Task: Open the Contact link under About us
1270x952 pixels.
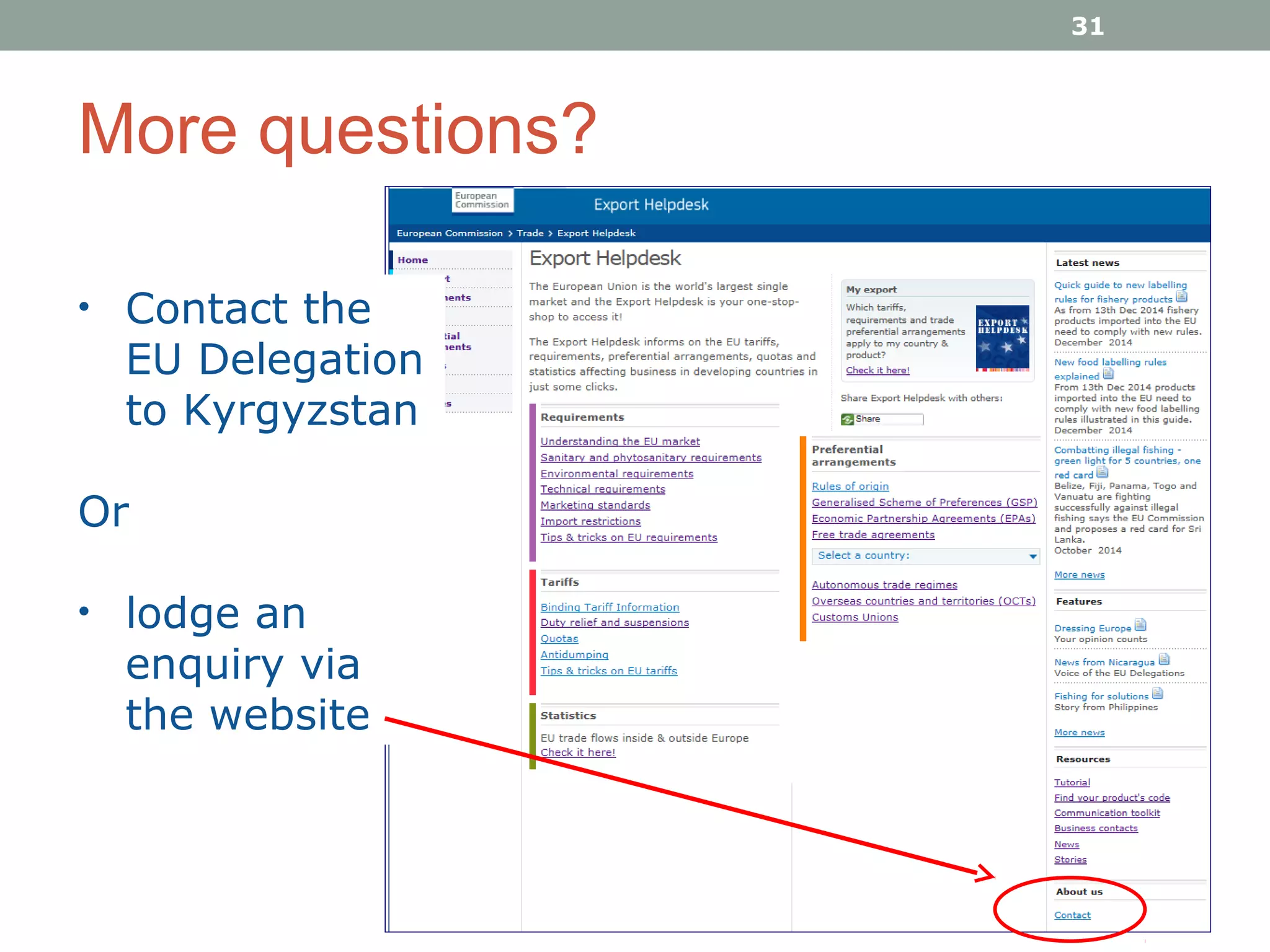Action: pyautogui.click(x=1072, y=915)
